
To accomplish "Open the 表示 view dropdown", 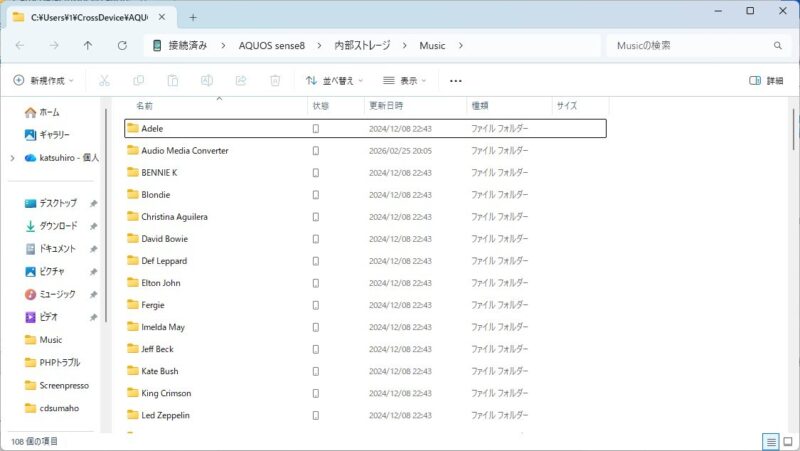I will [x=404, y=81].
